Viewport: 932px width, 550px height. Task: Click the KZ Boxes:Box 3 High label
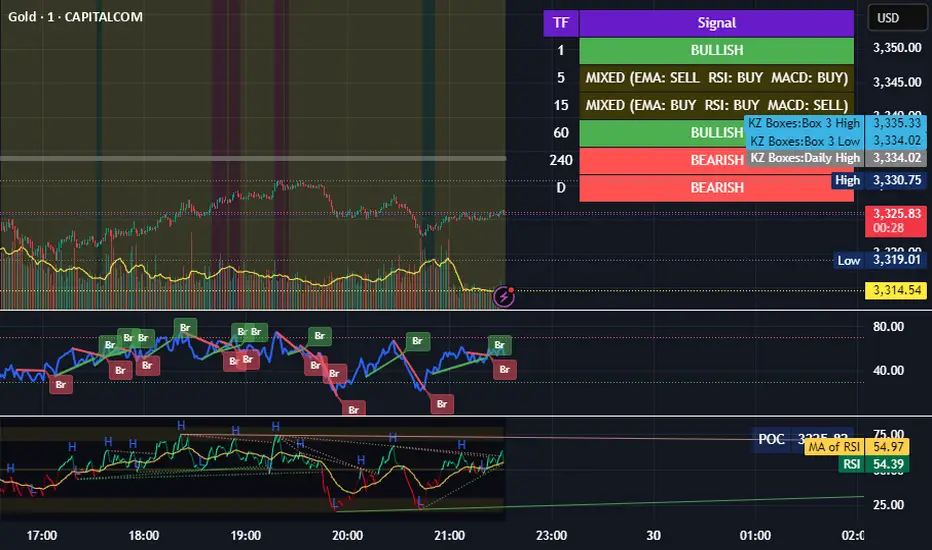coord(803,123)
